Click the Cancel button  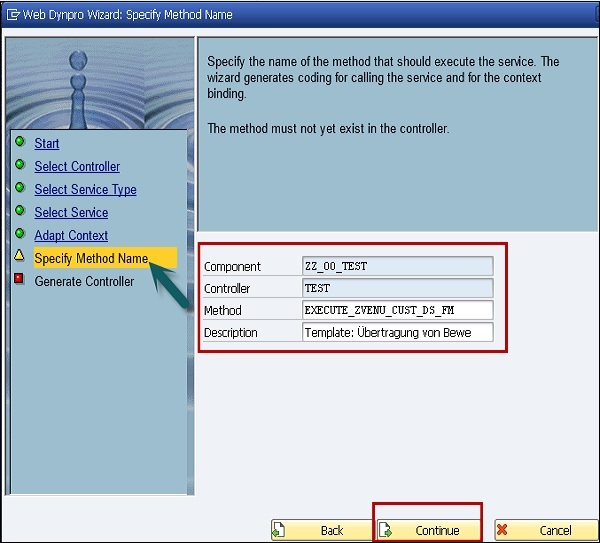click(546, 530)
